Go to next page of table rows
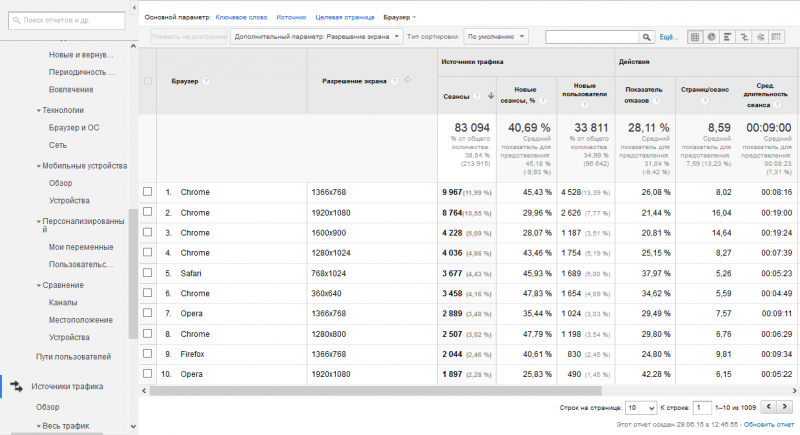This screenshot has width=800, height=435. pos(786,408)
